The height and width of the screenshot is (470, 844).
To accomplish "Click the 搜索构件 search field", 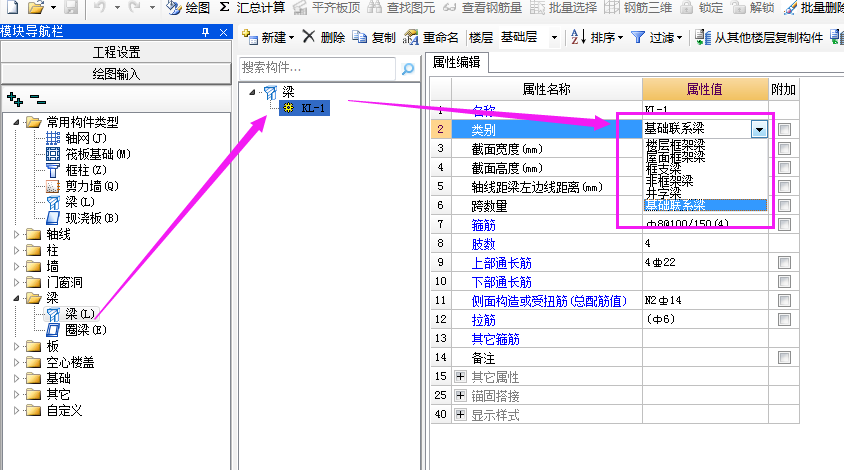I will coord(317,68).
